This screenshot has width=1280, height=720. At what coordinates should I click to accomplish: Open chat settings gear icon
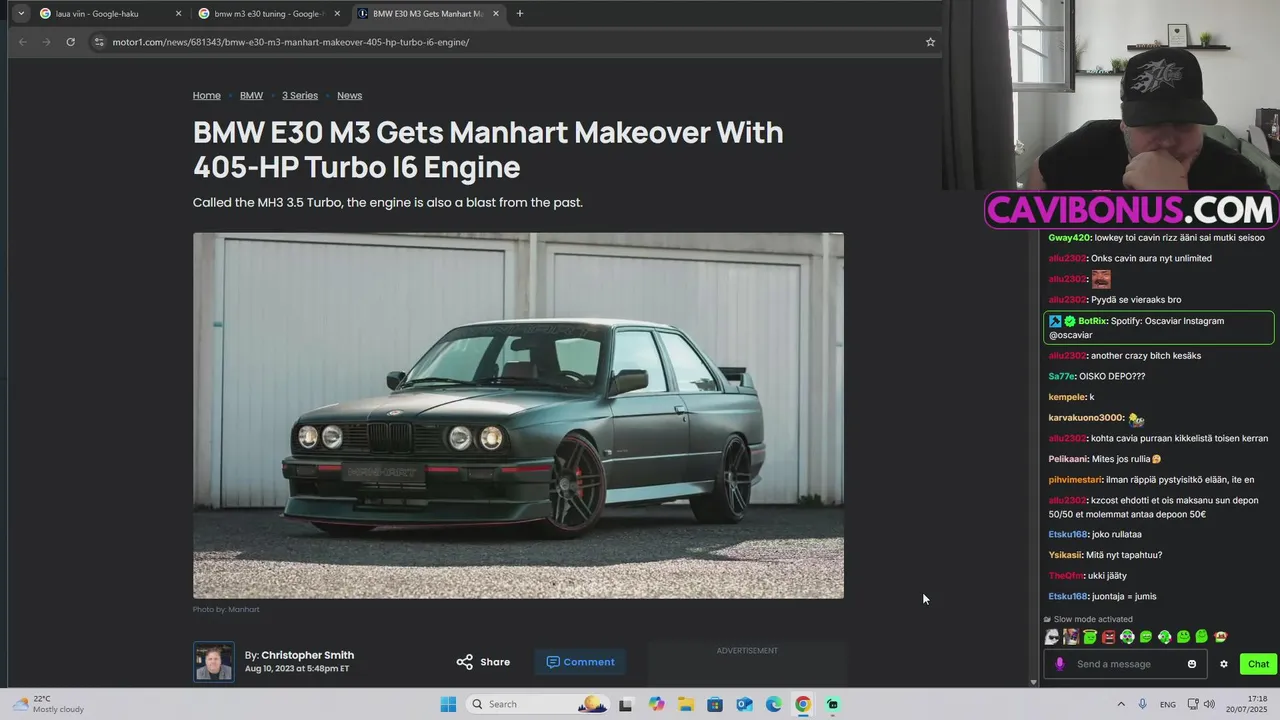[1223, 664]
